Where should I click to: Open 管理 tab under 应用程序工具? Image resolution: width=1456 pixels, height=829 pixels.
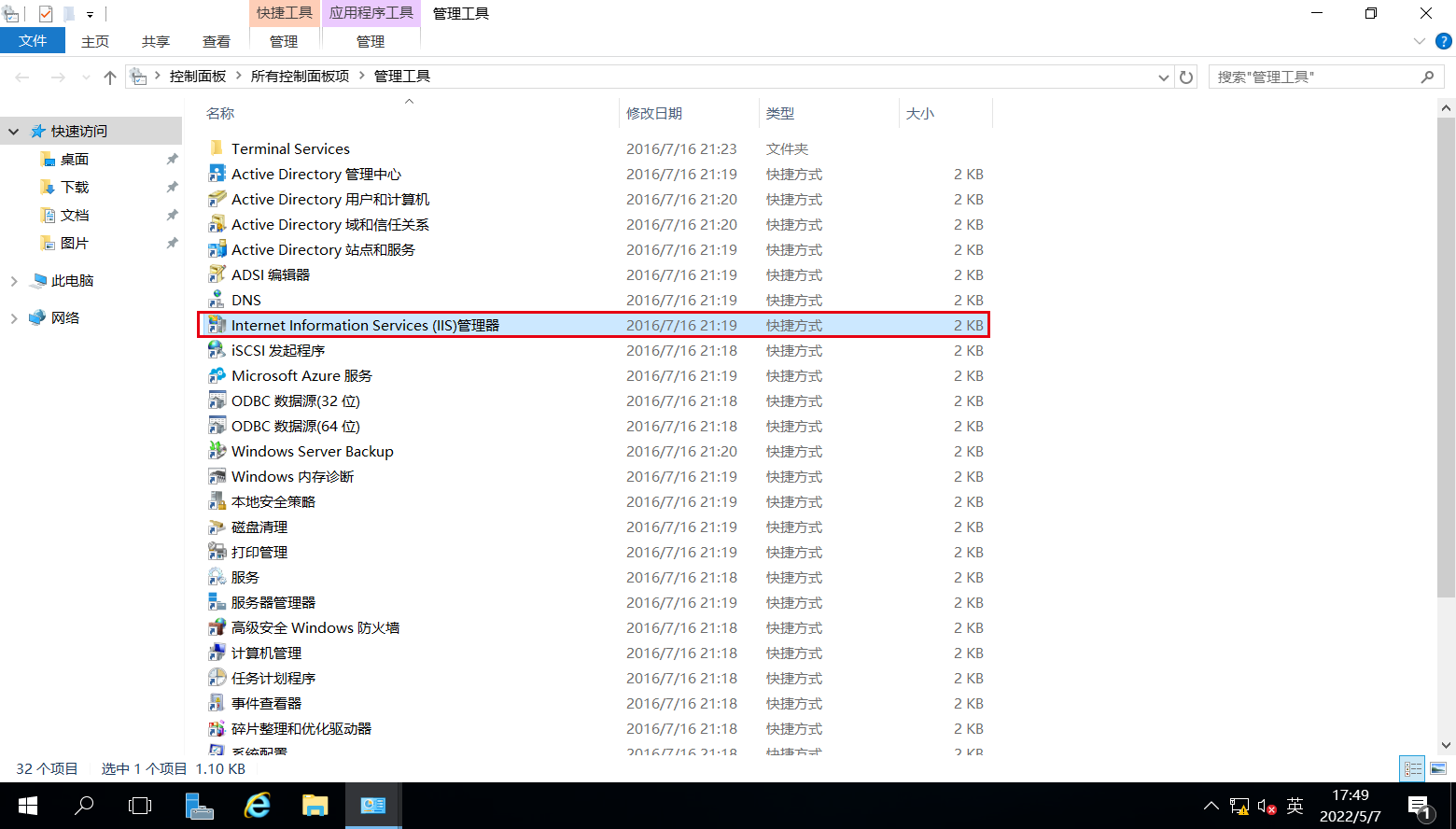click(371, 41)
